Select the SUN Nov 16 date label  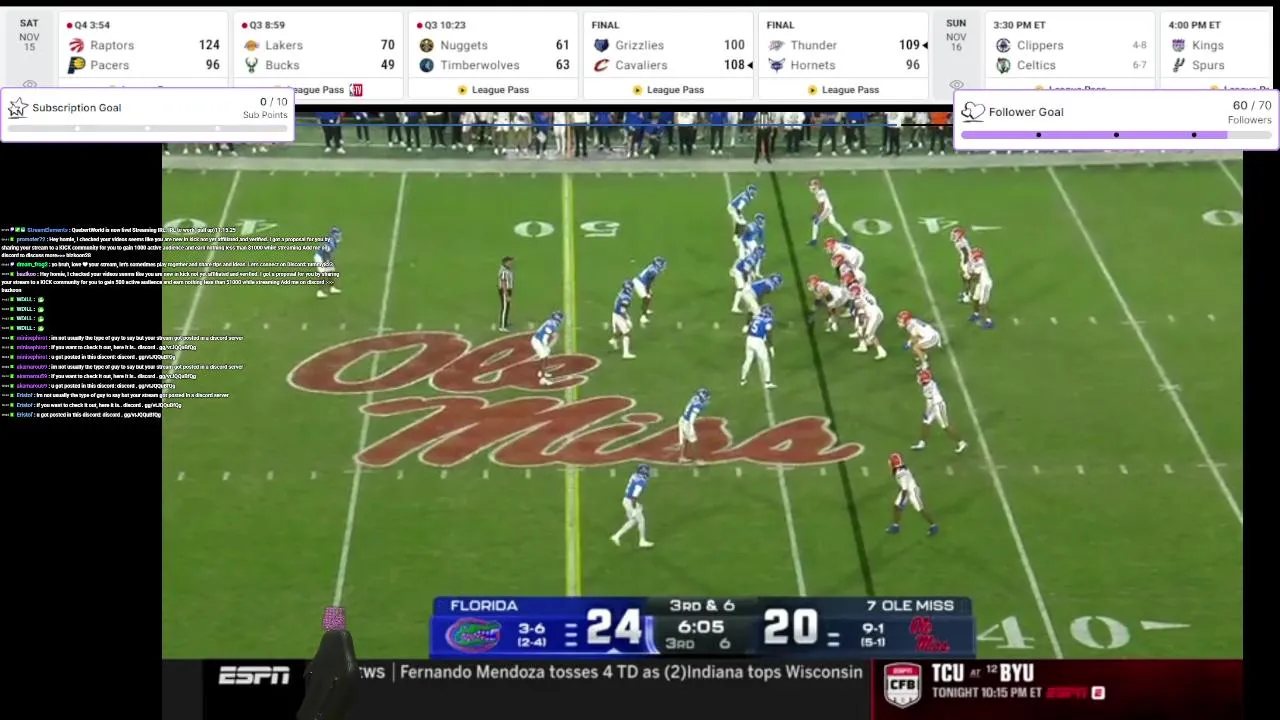coord(956,35)
